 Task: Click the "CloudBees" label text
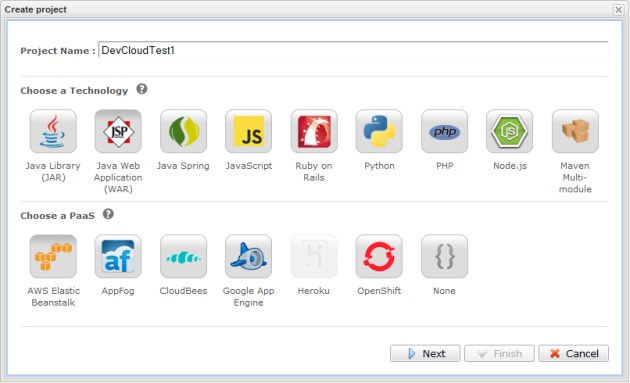click(183, 291)
